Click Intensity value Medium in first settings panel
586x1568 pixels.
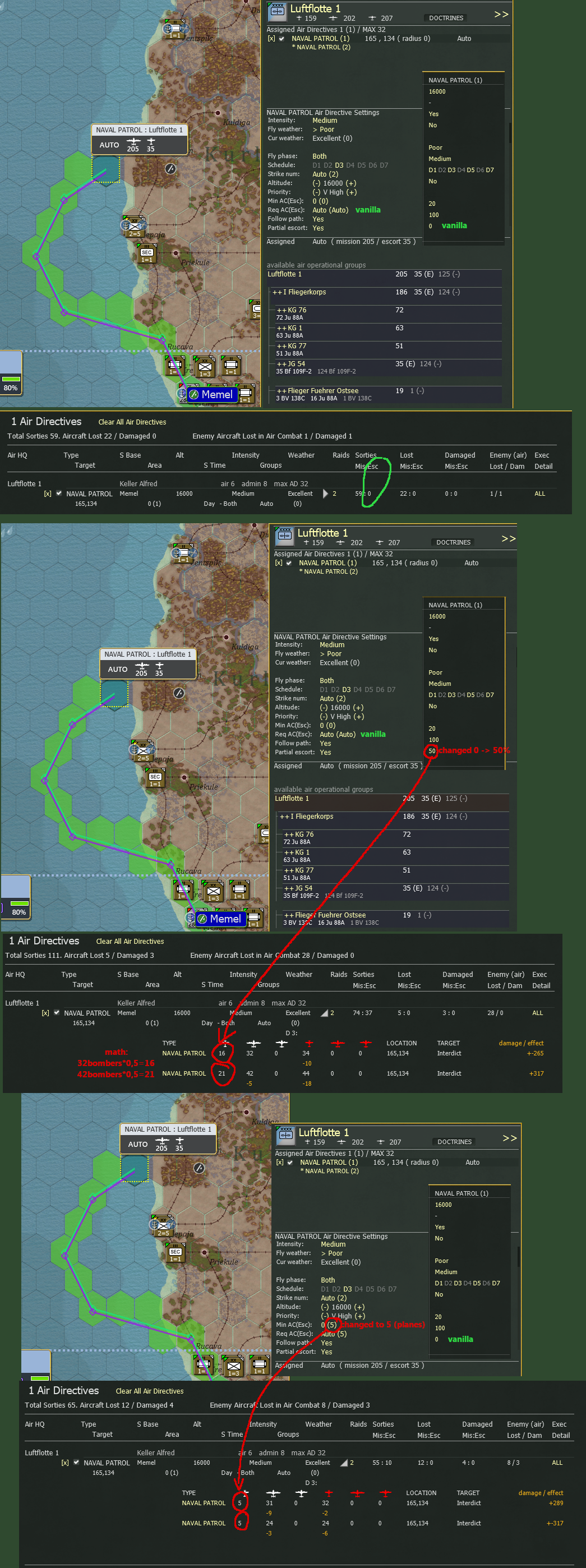(325, 121)
